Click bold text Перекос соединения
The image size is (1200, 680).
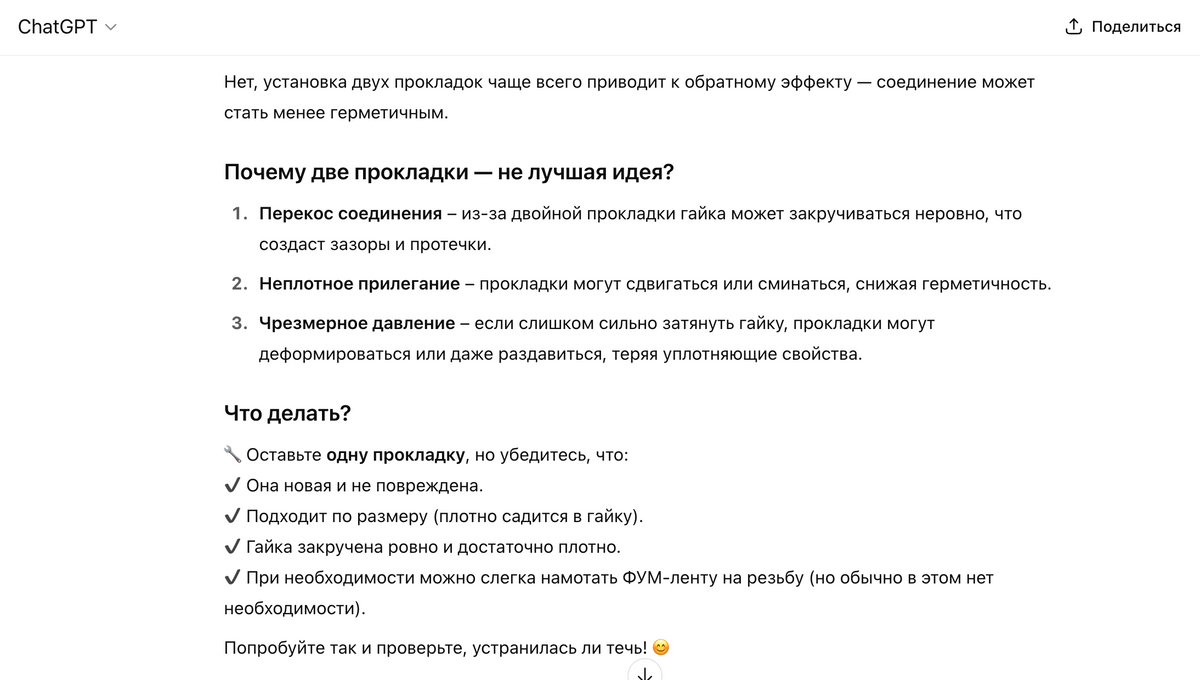pyautogui.click(x=350, y=213)
